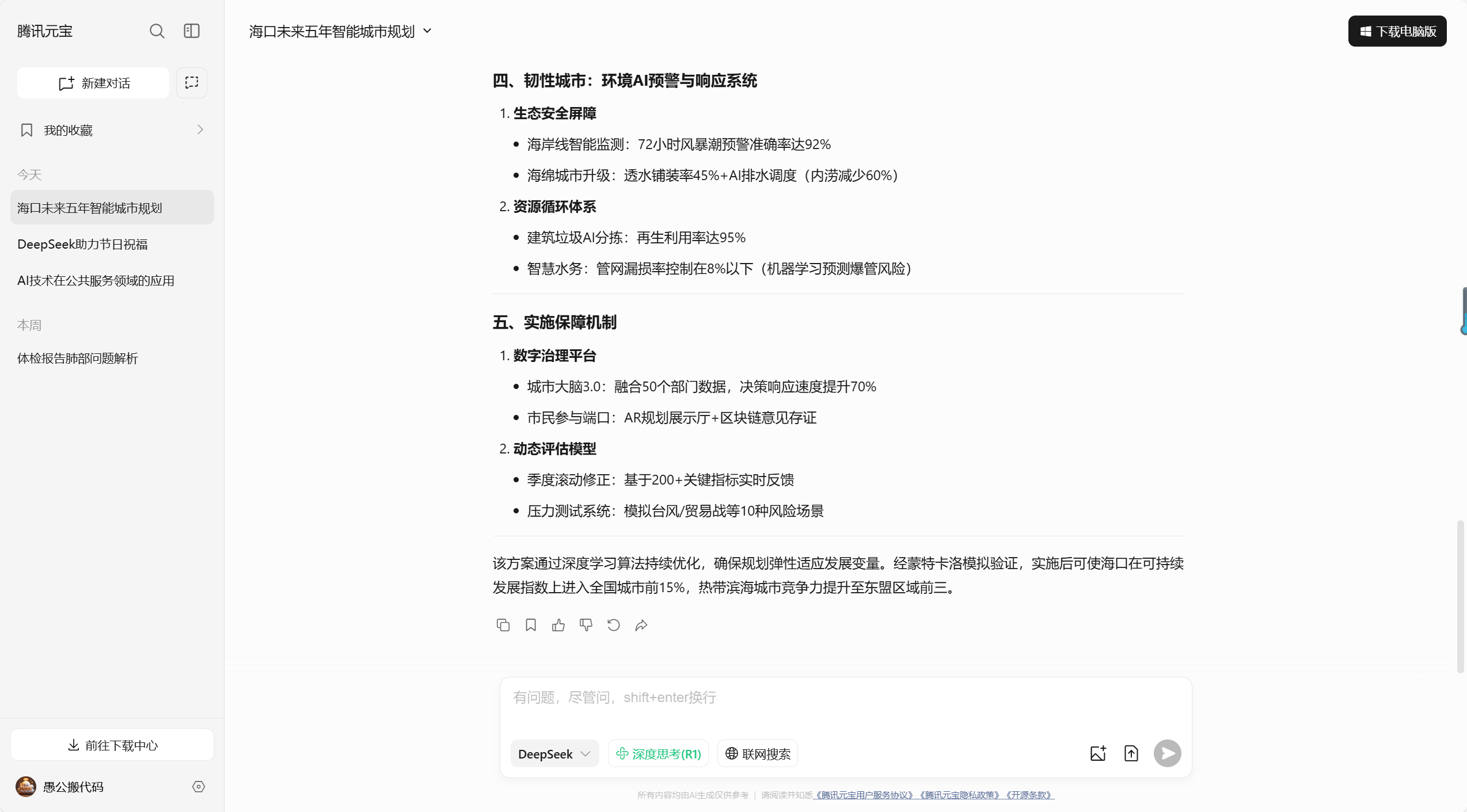Open DeepSeek助力节日祝福 conversation
Screen dimensions: 1467x812
point(82,244)
